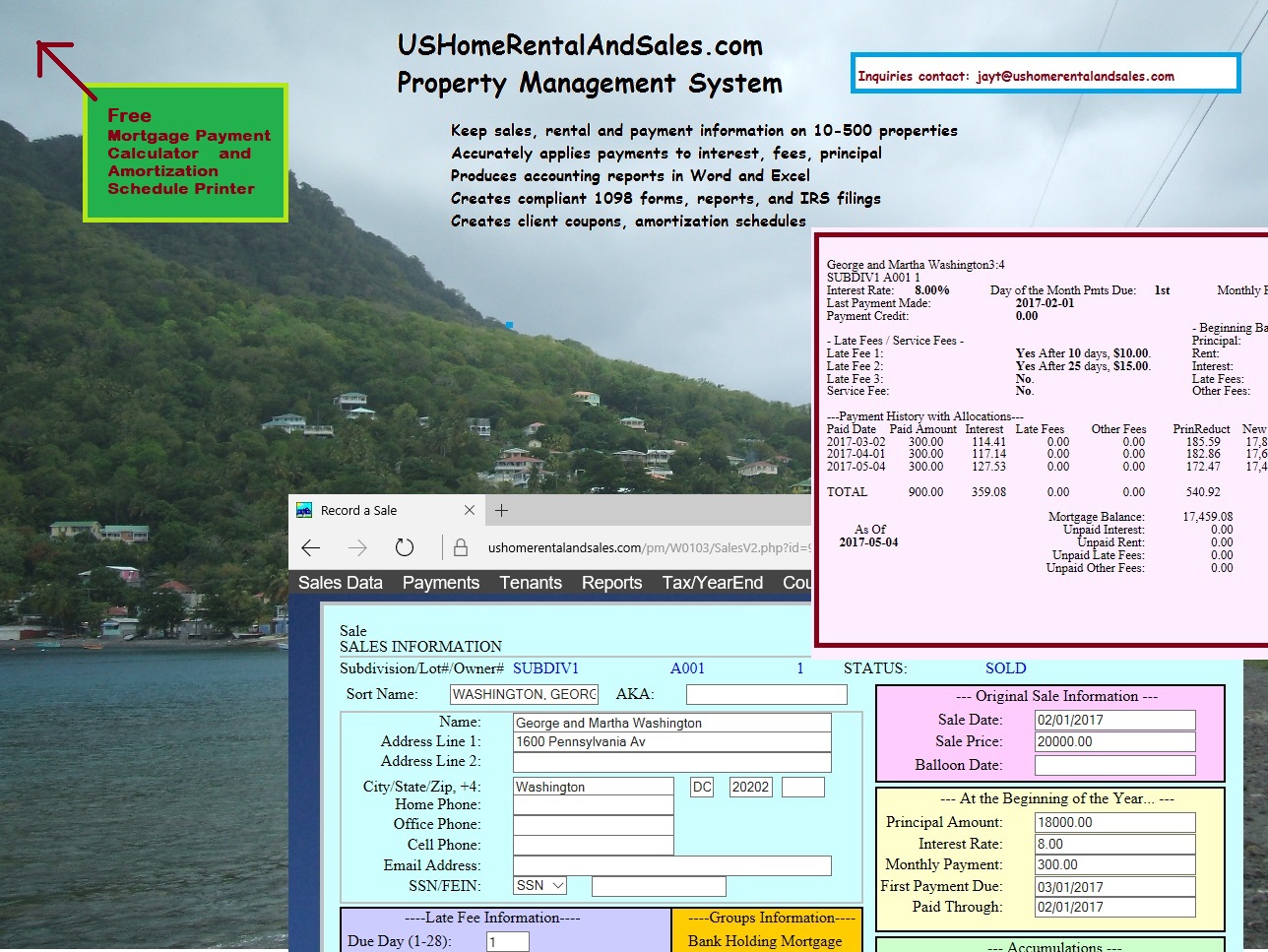Expand the SSN/FEIN type dropdown
The image size is (1268, 952).
tap(539, 885)
